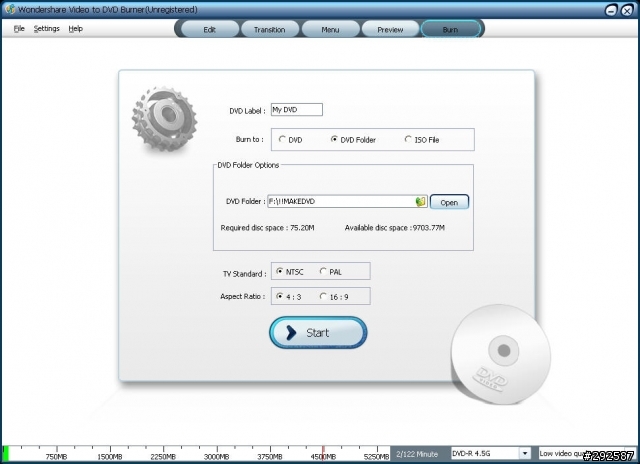This screenshot has width=640, height=464.
Task: Set TV Standard to NTSC
Action: [x=280, y=271]
